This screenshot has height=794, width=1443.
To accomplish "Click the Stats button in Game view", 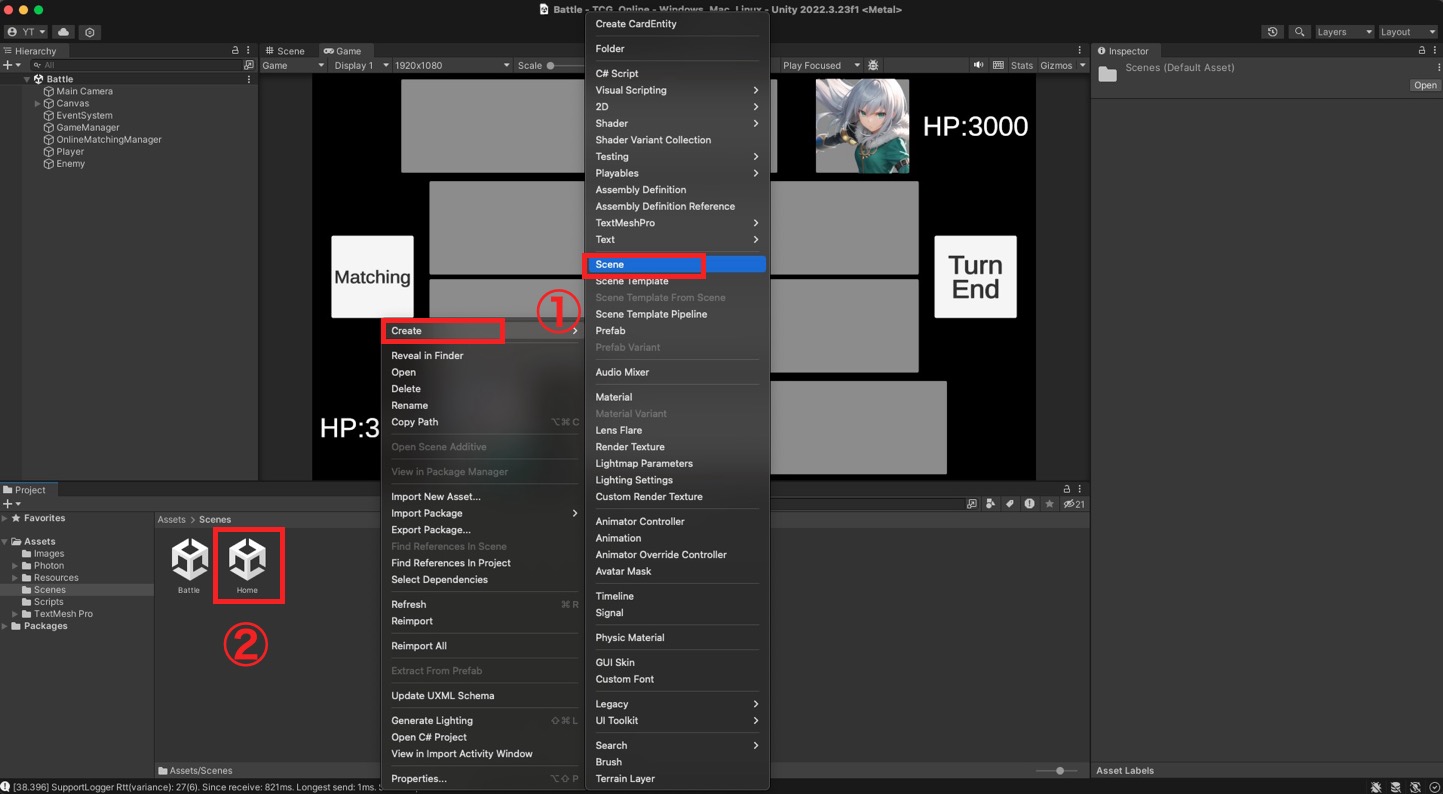I will coord(1021,66).
